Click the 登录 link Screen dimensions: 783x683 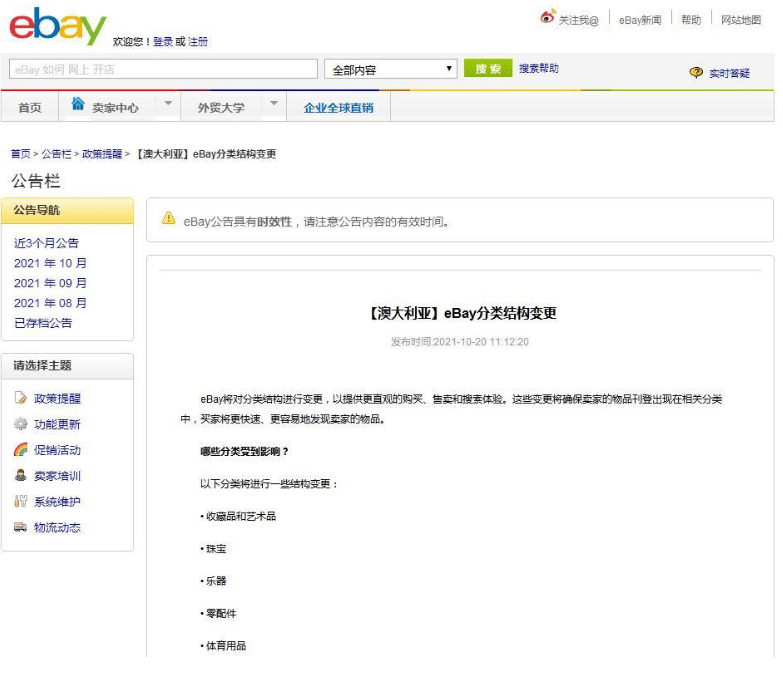pyautogui.click(x=163, y=41)
